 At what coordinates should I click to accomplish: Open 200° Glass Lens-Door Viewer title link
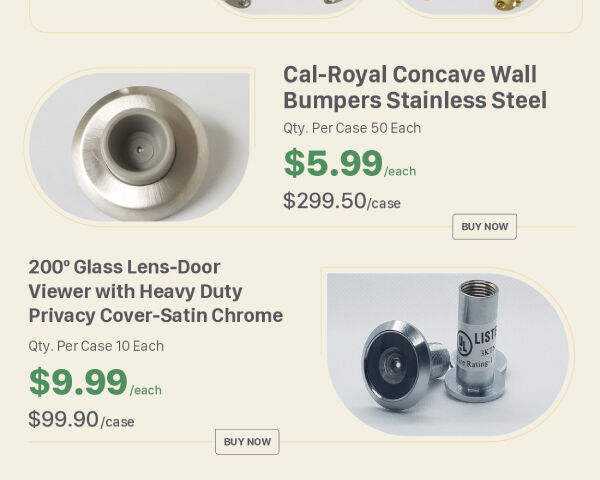point(155,292)
